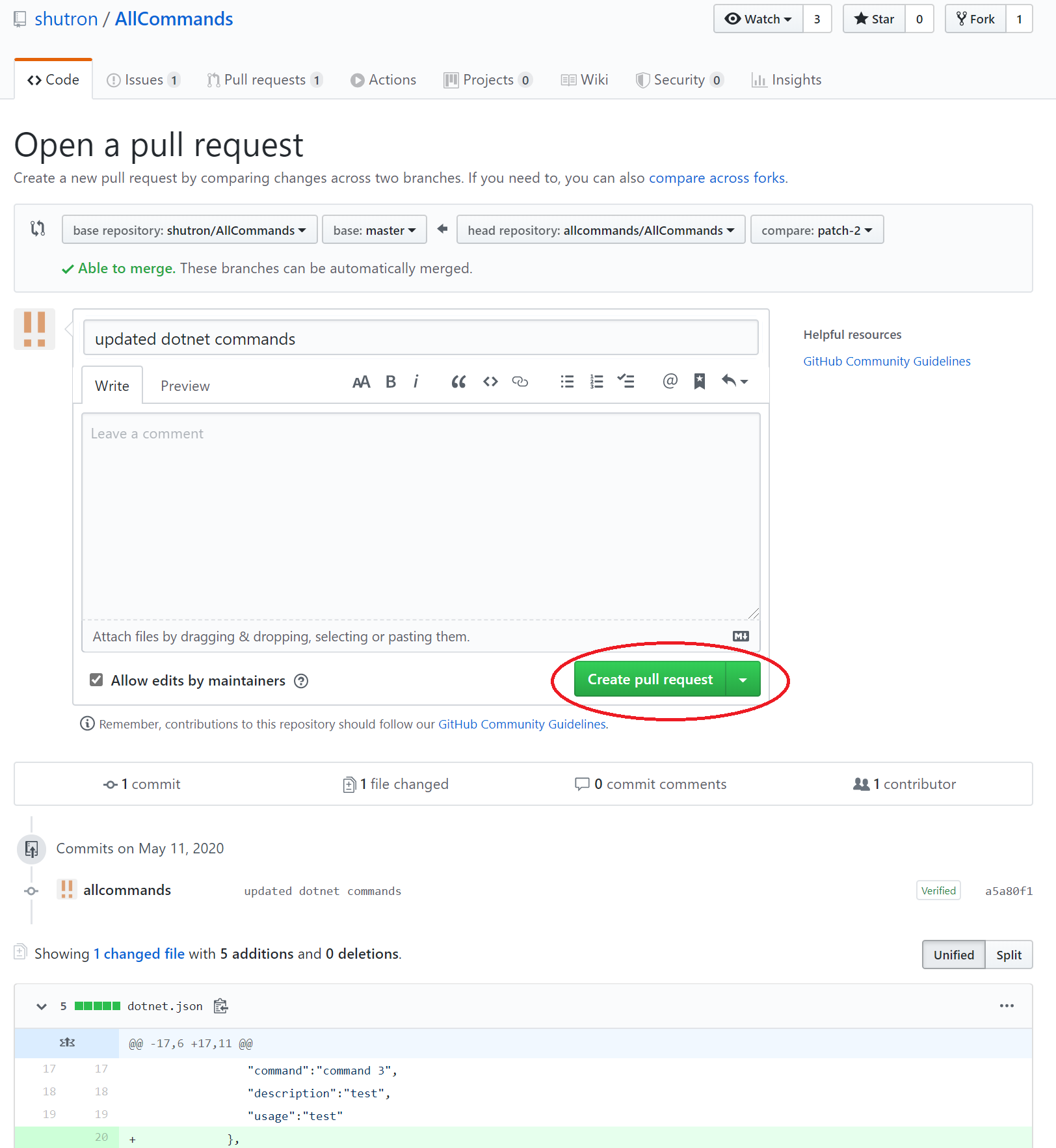Insert a bulleted list
Viewport: 1056px width, 1148px height.
(567, 382)
